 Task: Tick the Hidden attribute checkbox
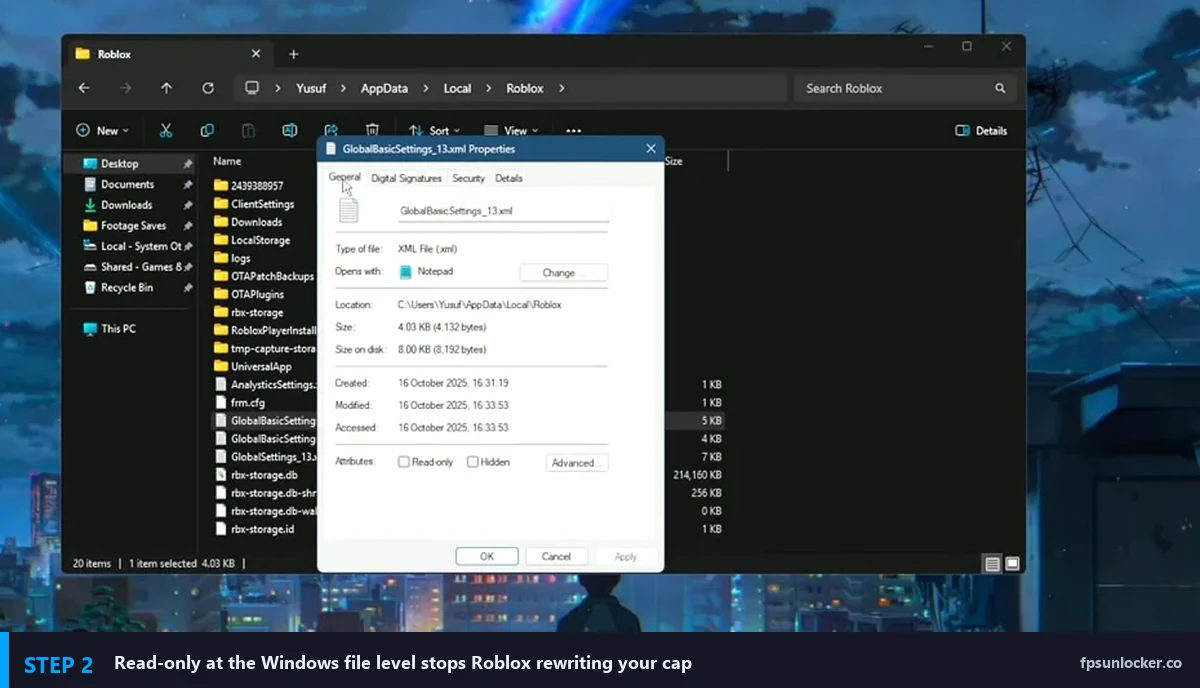473,462
